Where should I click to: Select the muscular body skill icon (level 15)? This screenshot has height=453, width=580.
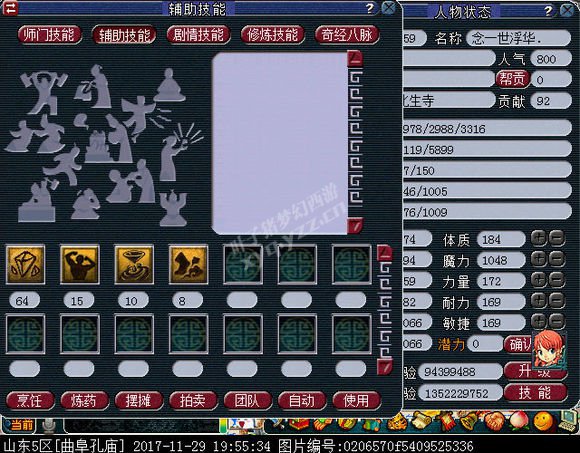click(x=80, y=264)
